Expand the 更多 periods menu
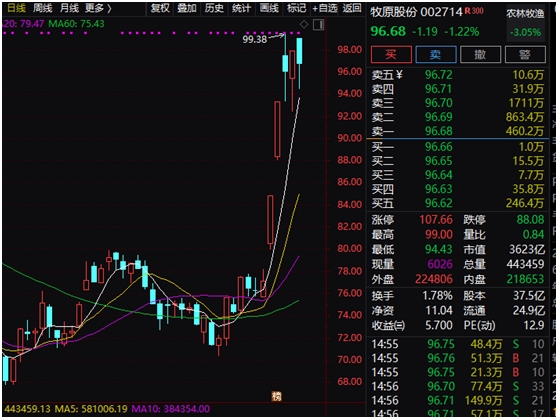558x419 pixels. [98, 8]
